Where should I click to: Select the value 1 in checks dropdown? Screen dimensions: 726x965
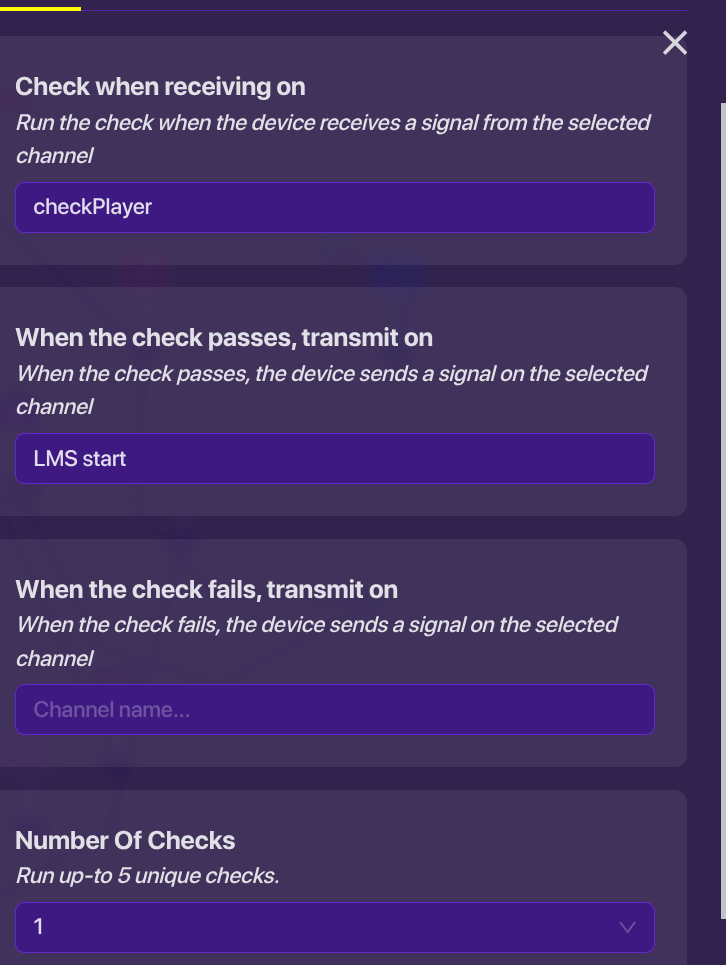pos(39,927)
